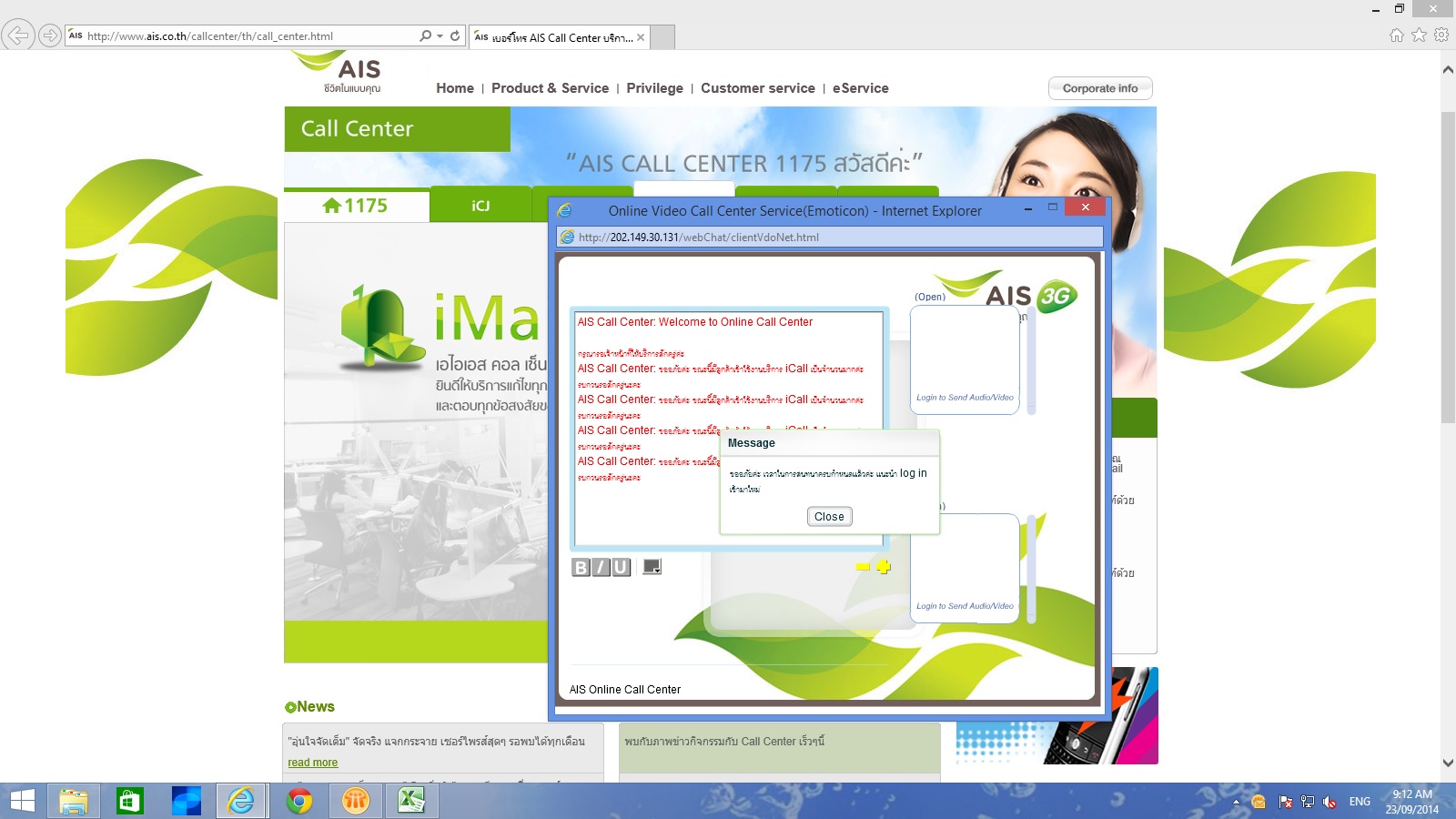Click the Internet Explorer icon in popup title bar
The image size is (1456, 819).
565,210
